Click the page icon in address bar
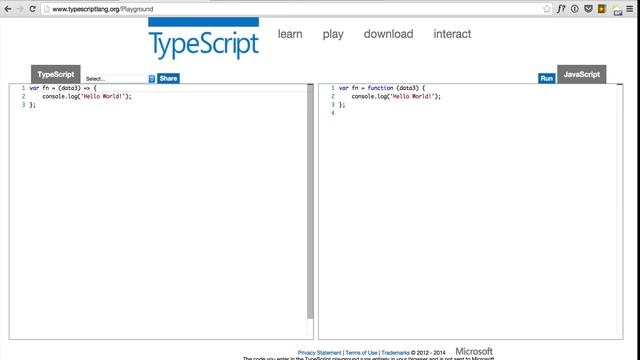The image size is (640, 360). pyautogui.click(x=47, y=9)
